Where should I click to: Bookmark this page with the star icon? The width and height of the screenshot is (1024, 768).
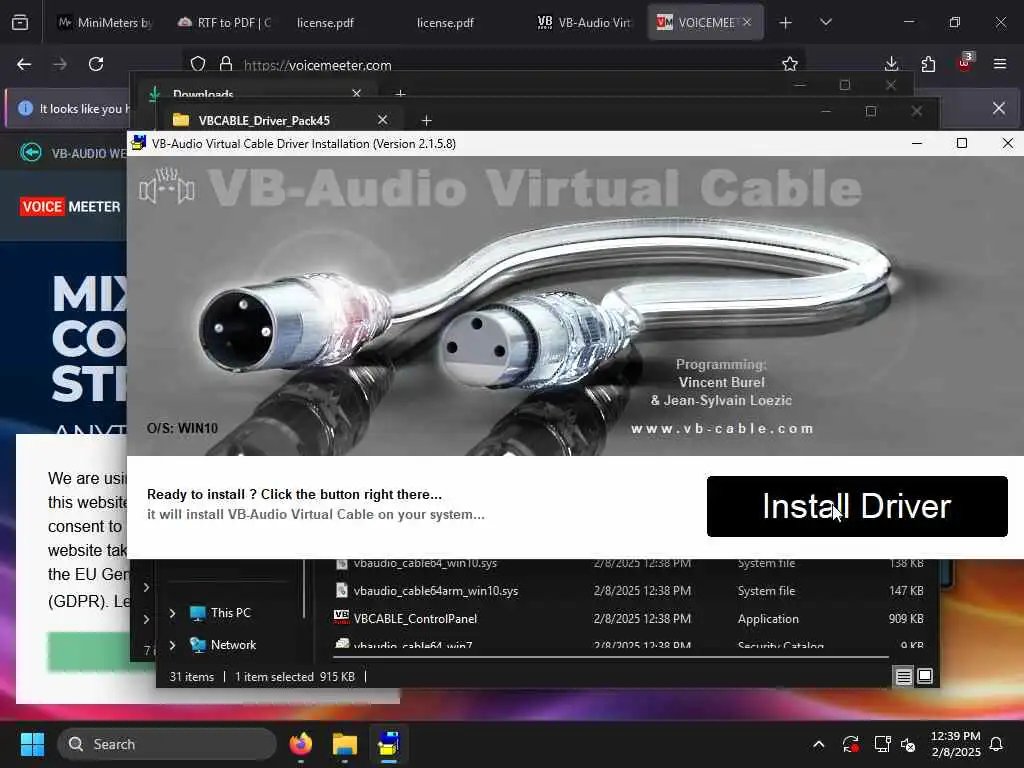pos(790,64)
